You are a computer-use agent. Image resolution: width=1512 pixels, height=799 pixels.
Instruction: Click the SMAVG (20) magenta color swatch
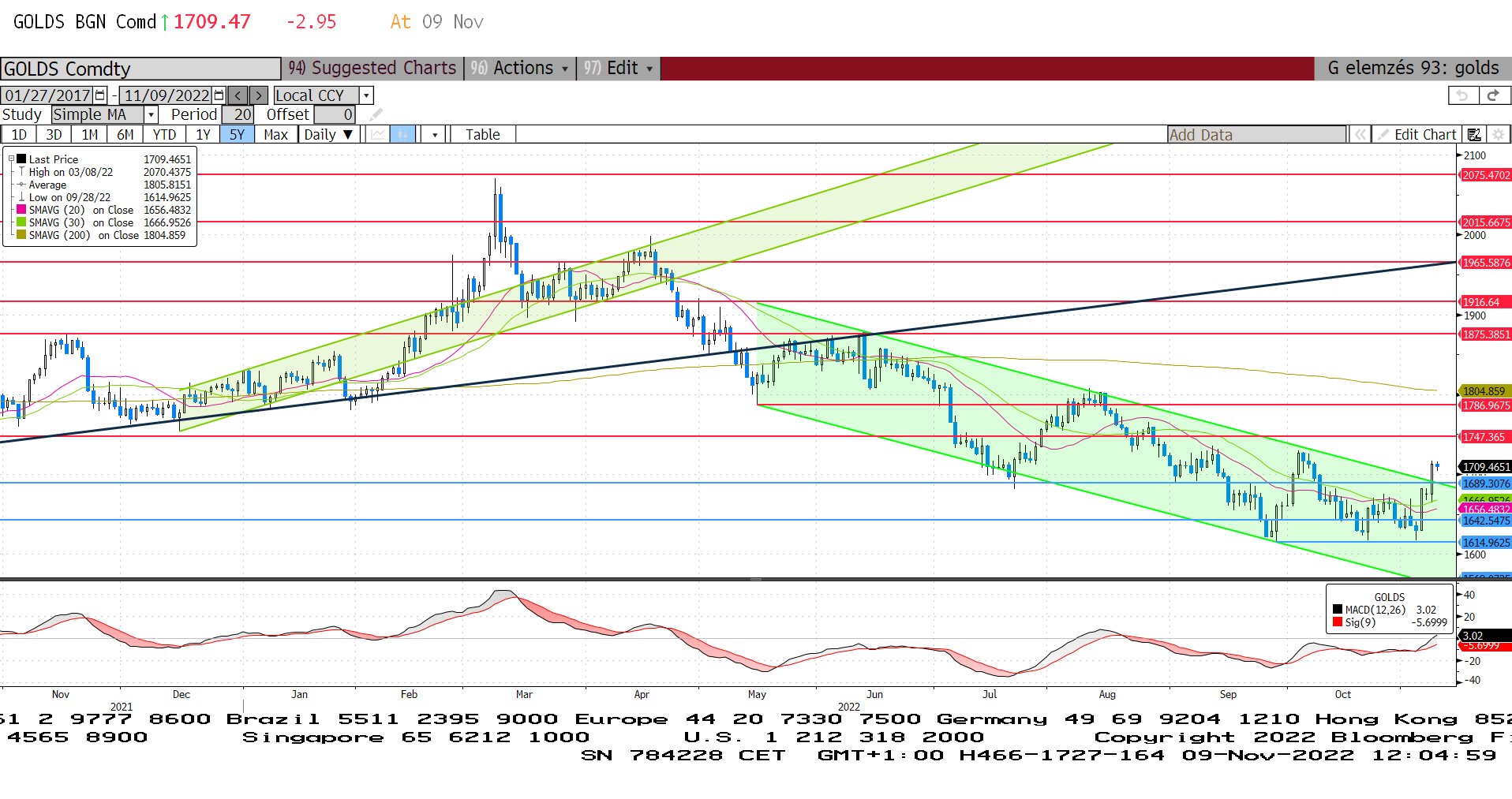coord(21,210)
